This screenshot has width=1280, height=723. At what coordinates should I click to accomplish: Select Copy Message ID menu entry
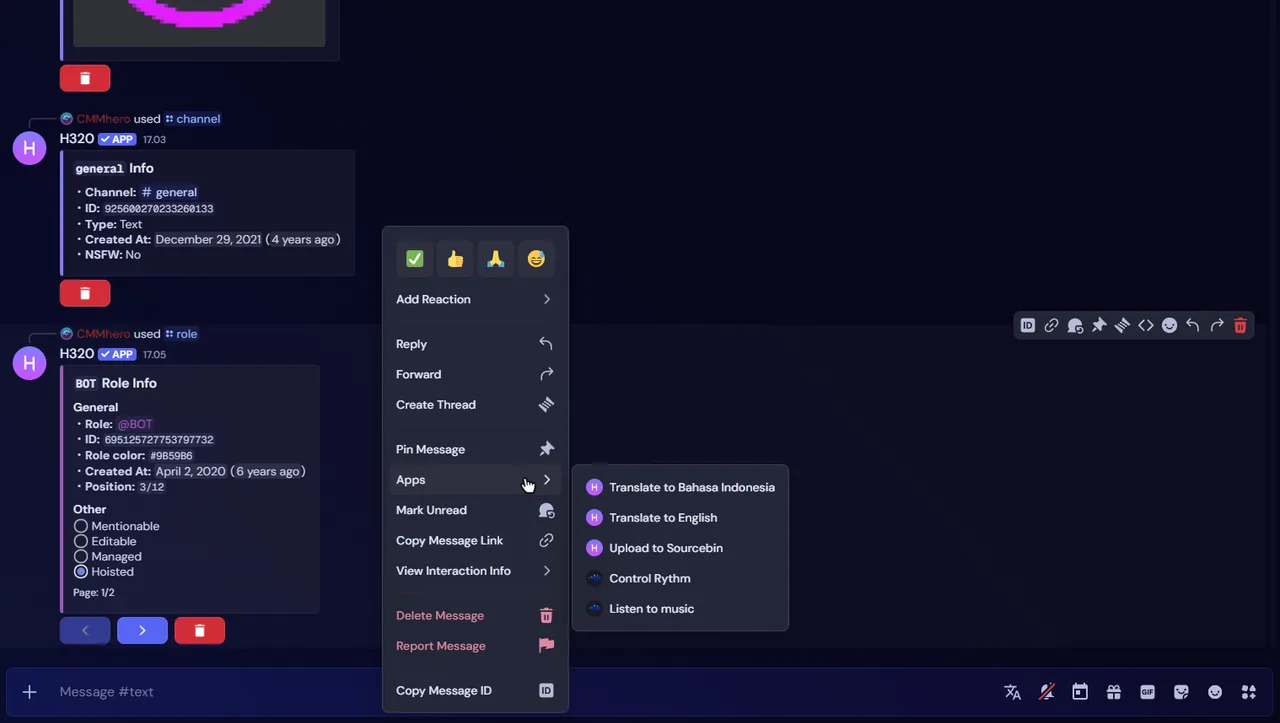point(475,691)
